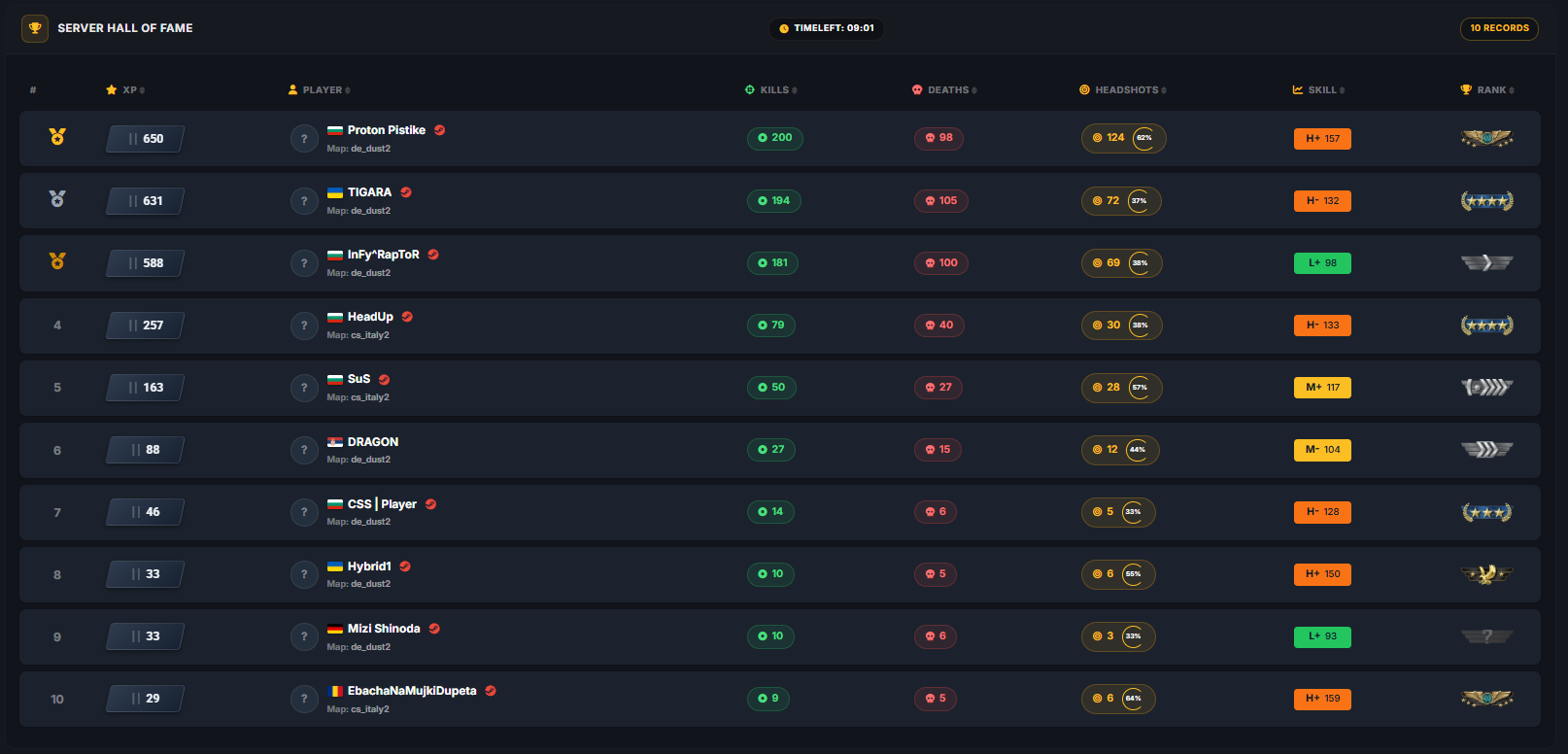Click the headshot percentage ring for Proton Pistike
Image resolution: width=1568 pixels, height=754 pixels.
click(1144, 138)
